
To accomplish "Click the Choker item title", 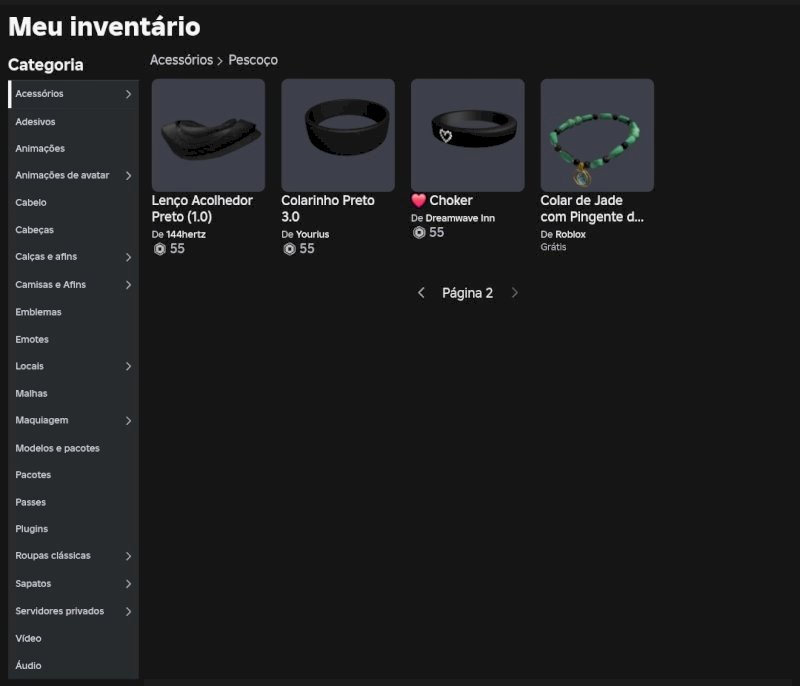I will (x=442, y=200).
